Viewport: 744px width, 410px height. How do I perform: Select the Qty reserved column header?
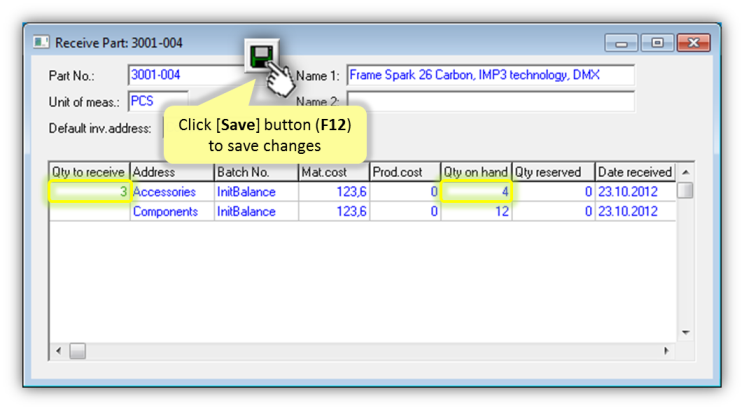(553, 172)
